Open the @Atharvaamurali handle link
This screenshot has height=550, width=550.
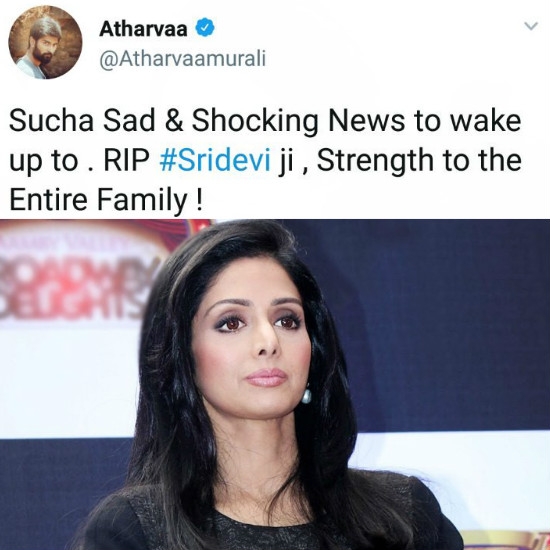pos(182,59)
